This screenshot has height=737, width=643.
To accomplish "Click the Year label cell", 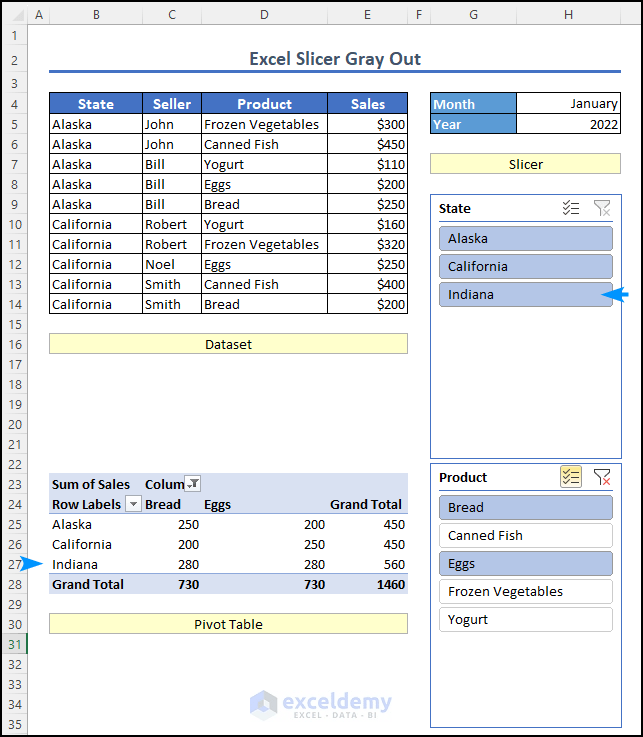I will (x=473, y=124).
